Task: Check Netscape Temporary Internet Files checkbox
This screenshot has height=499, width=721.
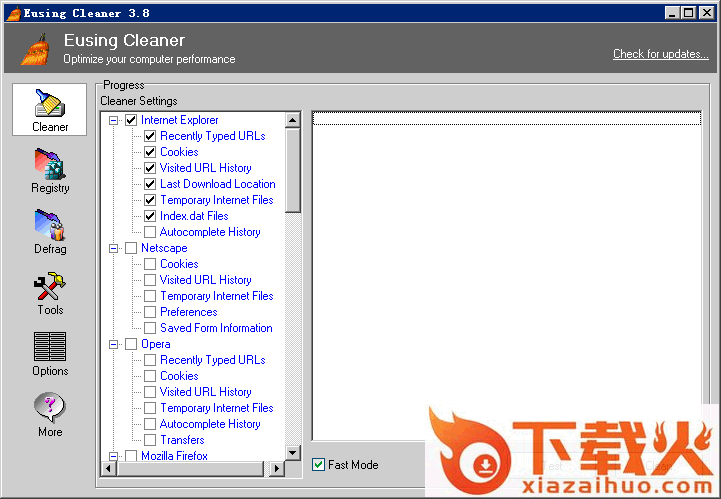Action: click(x=150, y=296)
